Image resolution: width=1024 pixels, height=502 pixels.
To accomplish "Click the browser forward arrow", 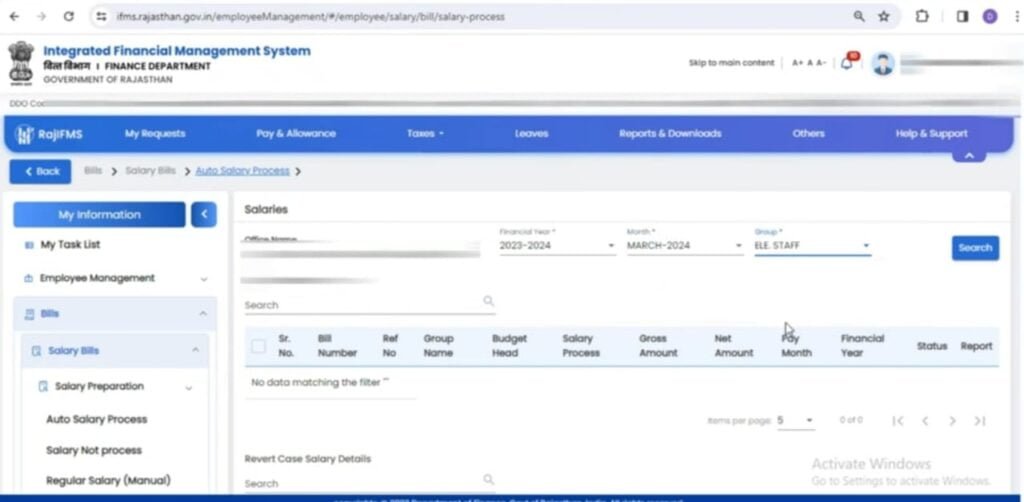I will pos(41,16).
